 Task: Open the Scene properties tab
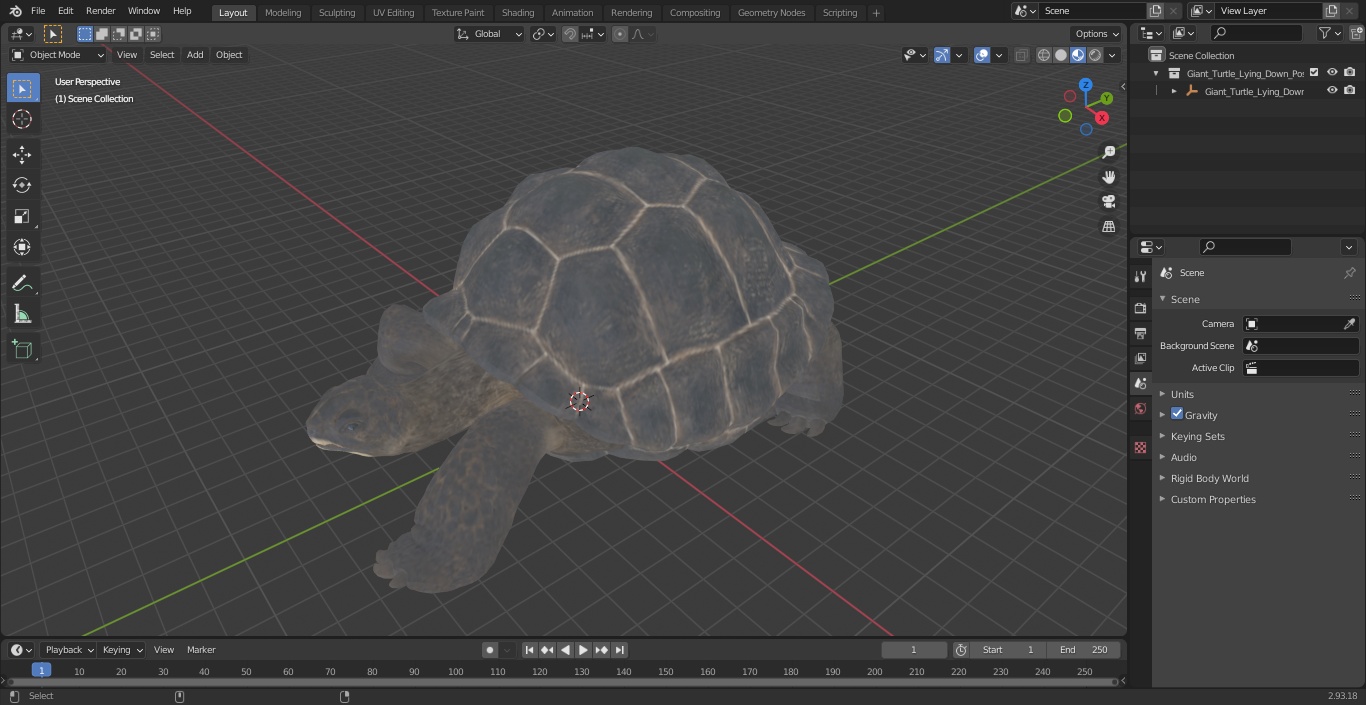pos(1140,383)
